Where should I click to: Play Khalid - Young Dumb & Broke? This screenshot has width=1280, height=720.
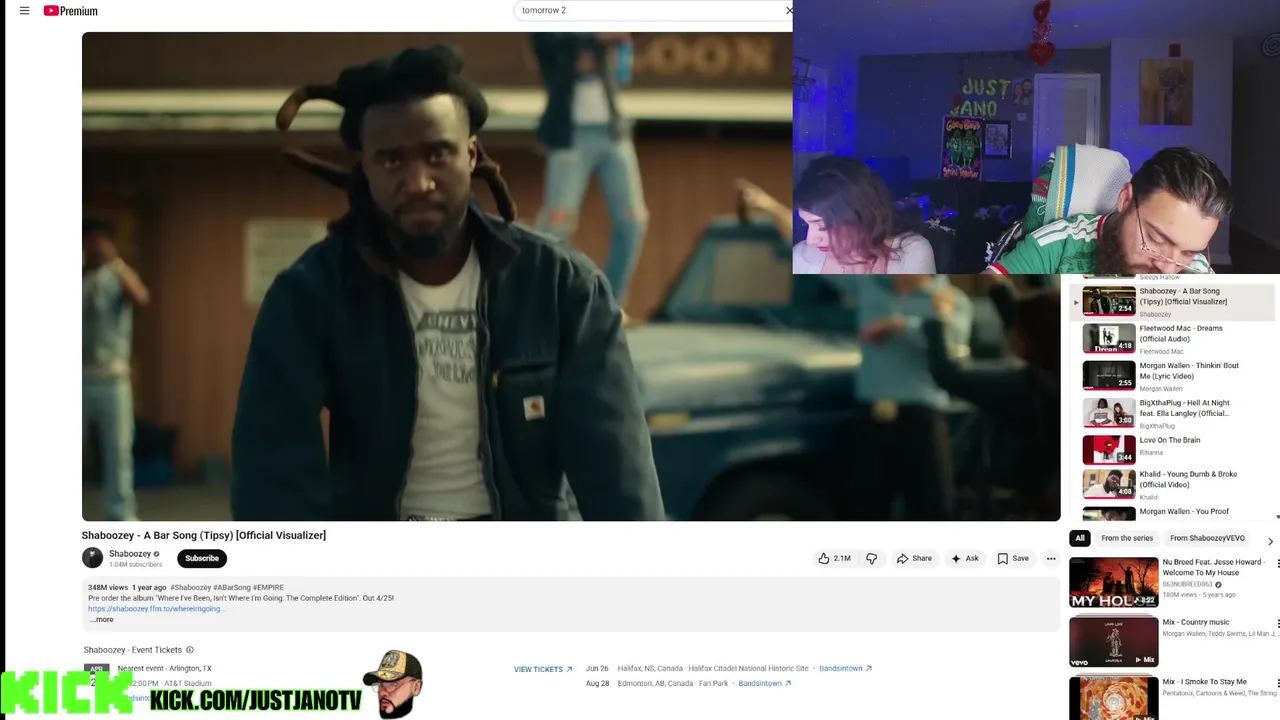coord(1172,485)
